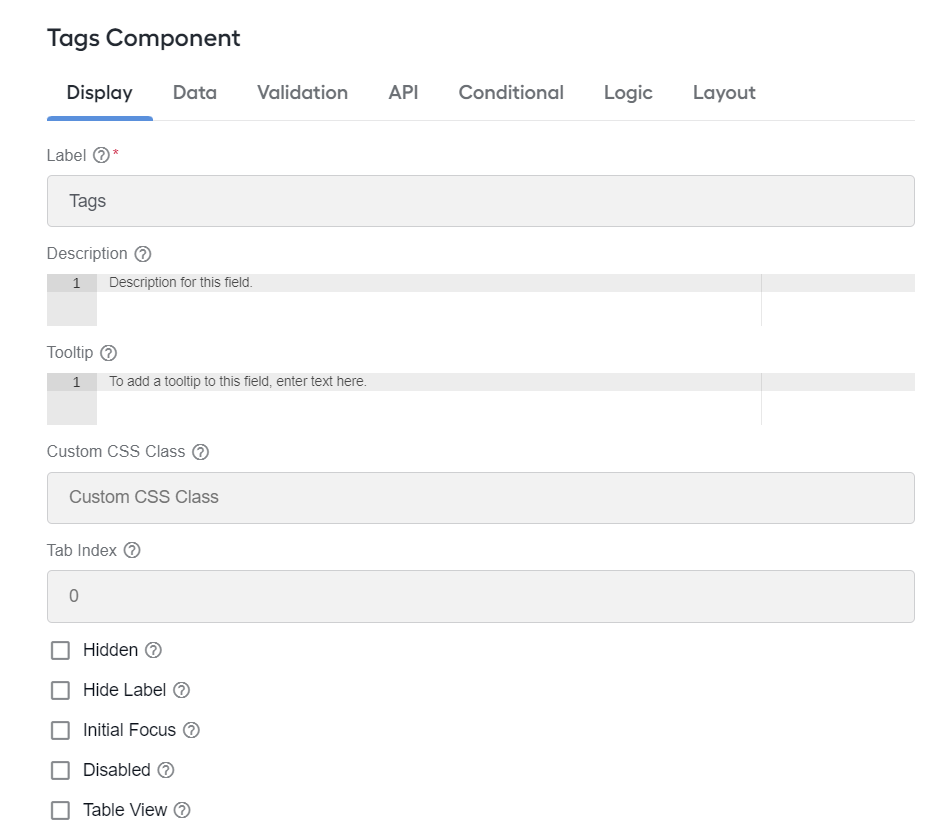
Task: Open the Validation tab
Action: coord(302,93)
